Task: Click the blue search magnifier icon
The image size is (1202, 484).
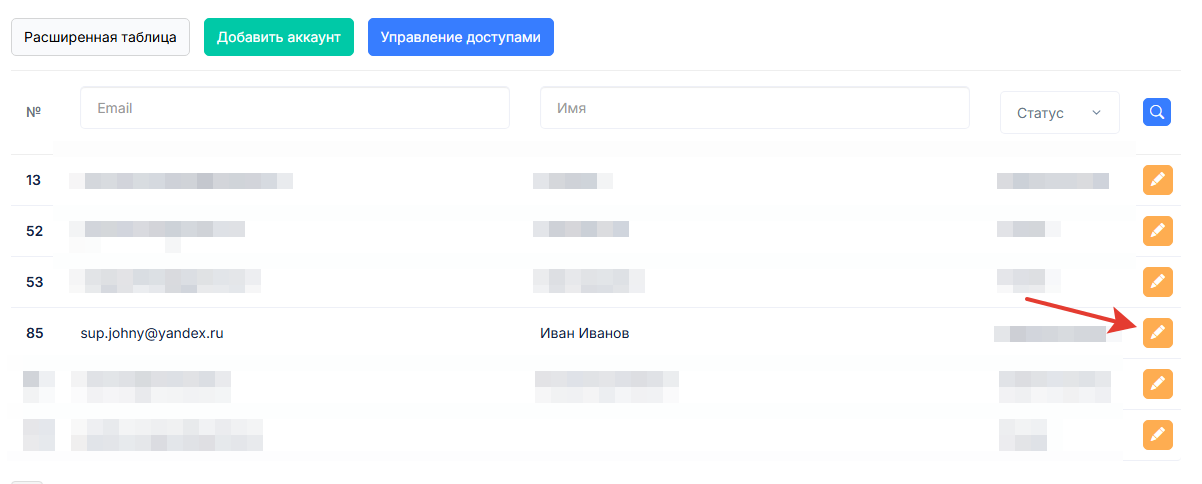Action: (x=1157, y=112)
